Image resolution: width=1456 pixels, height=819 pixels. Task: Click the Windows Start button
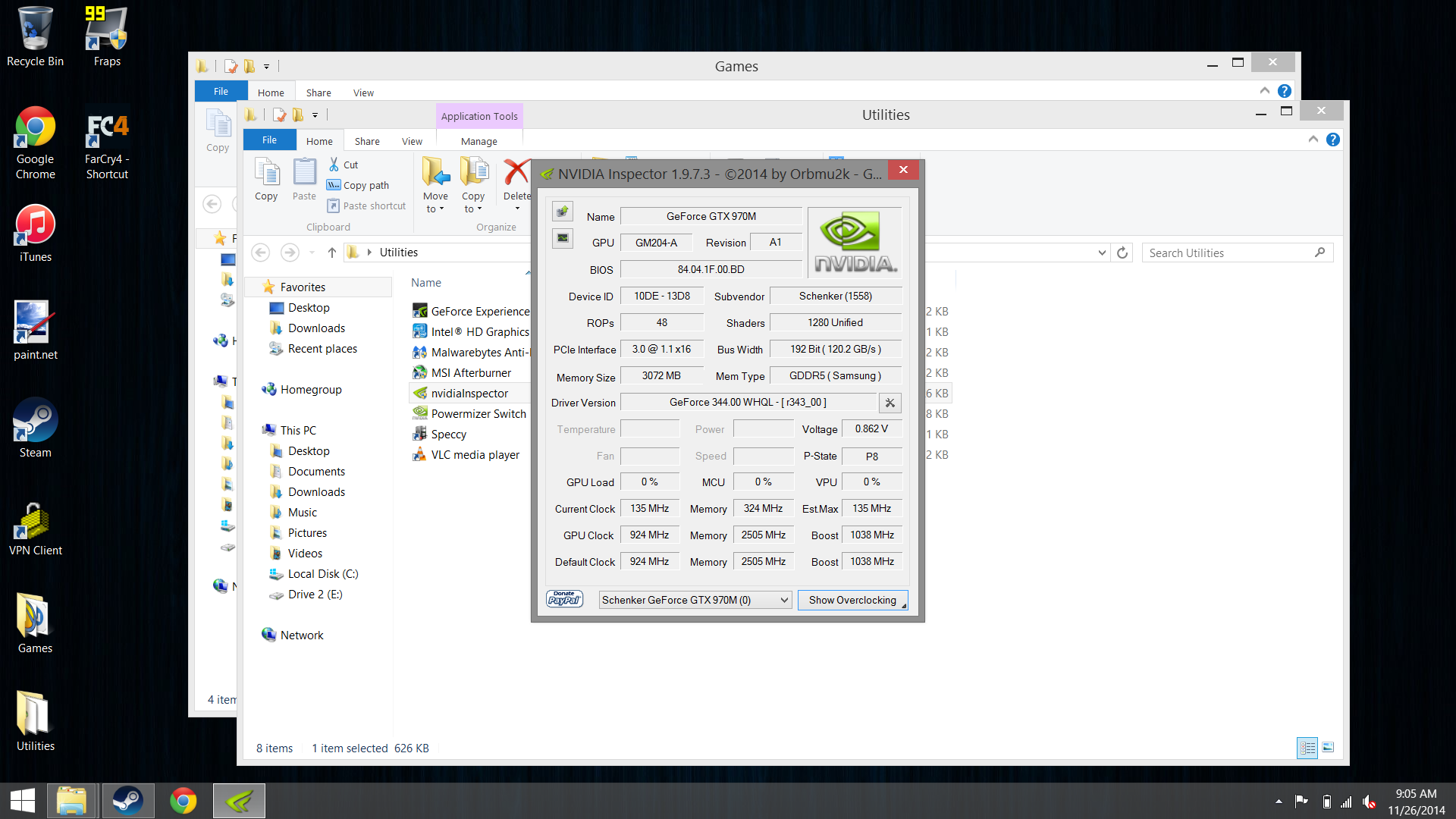[x=23, y=801]
